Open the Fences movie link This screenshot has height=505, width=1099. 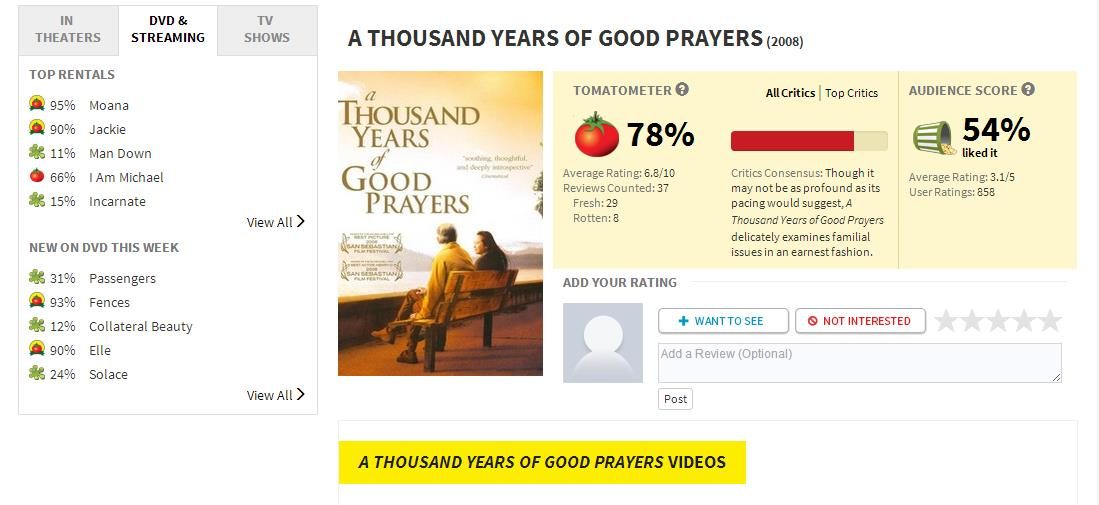[x=109, y=302]
